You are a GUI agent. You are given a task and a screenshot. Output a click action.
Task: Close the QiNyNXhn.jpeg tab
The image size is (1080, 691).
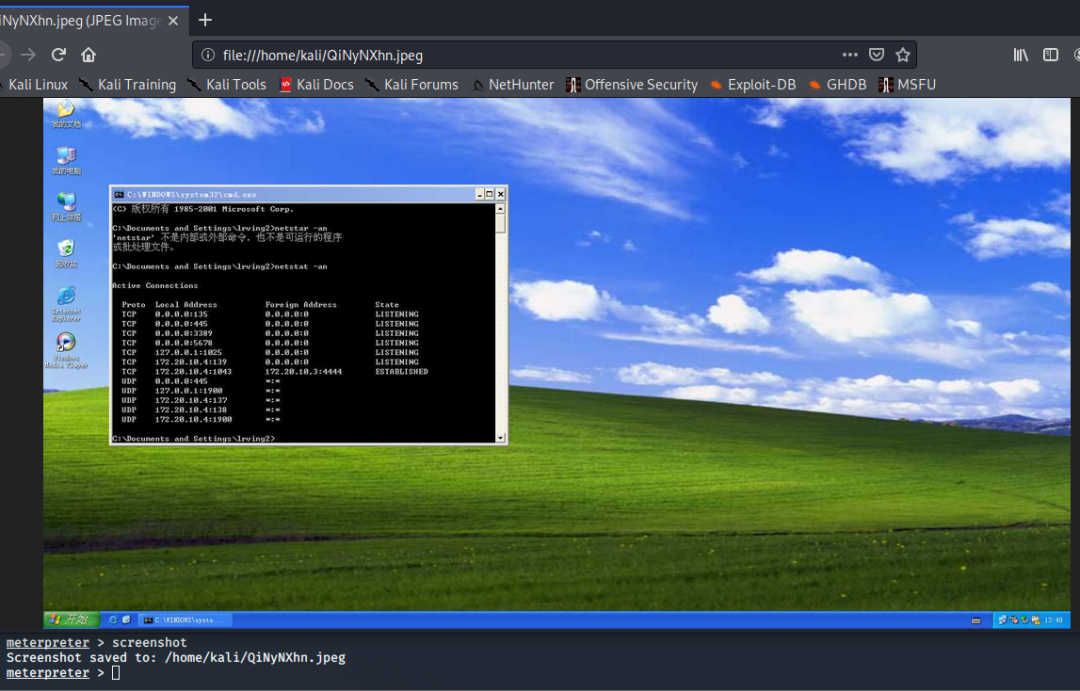point(173,21)
